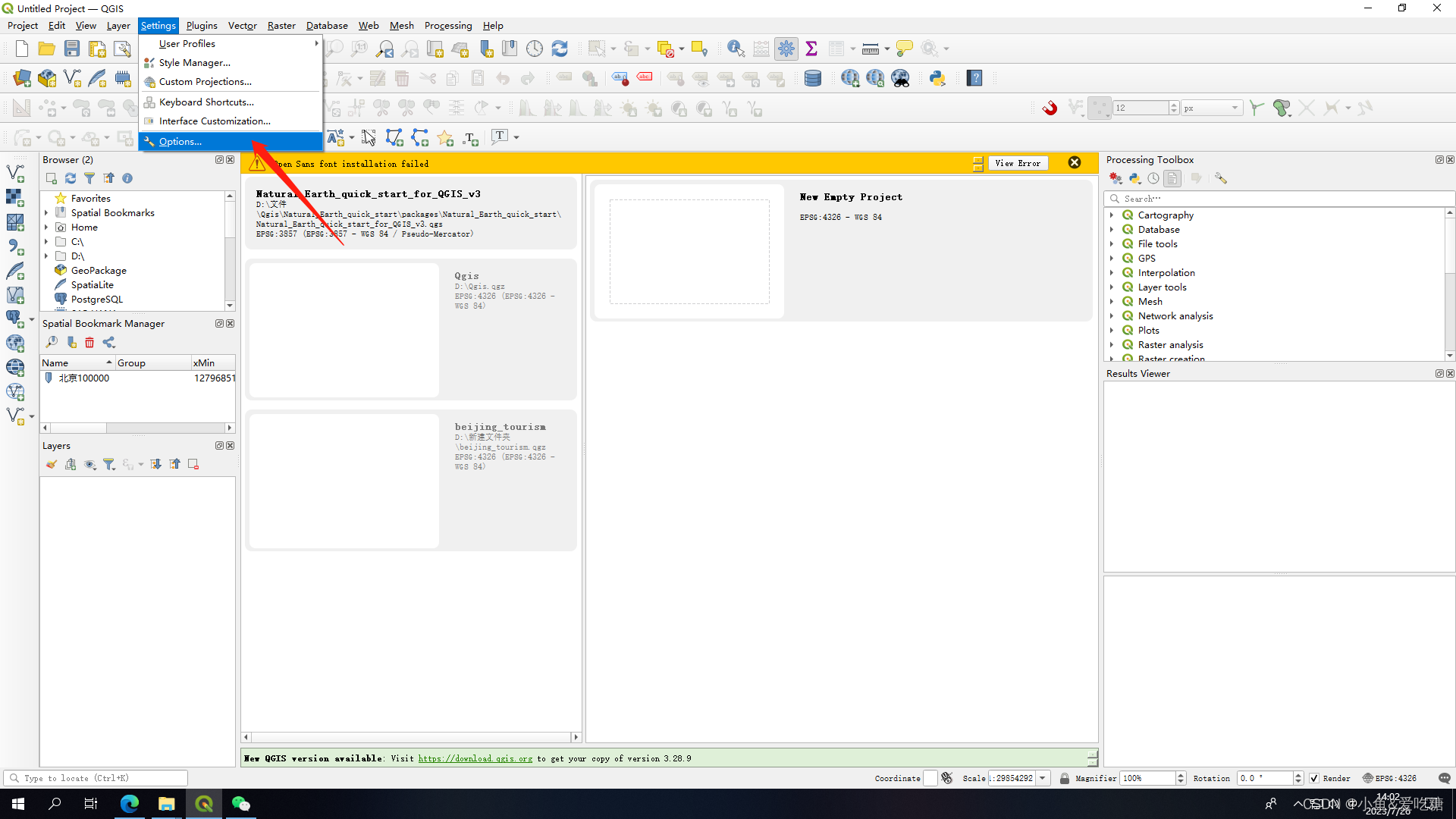Expand the Interpolation tools category
1456x819 pixels.
(1112, 272)
